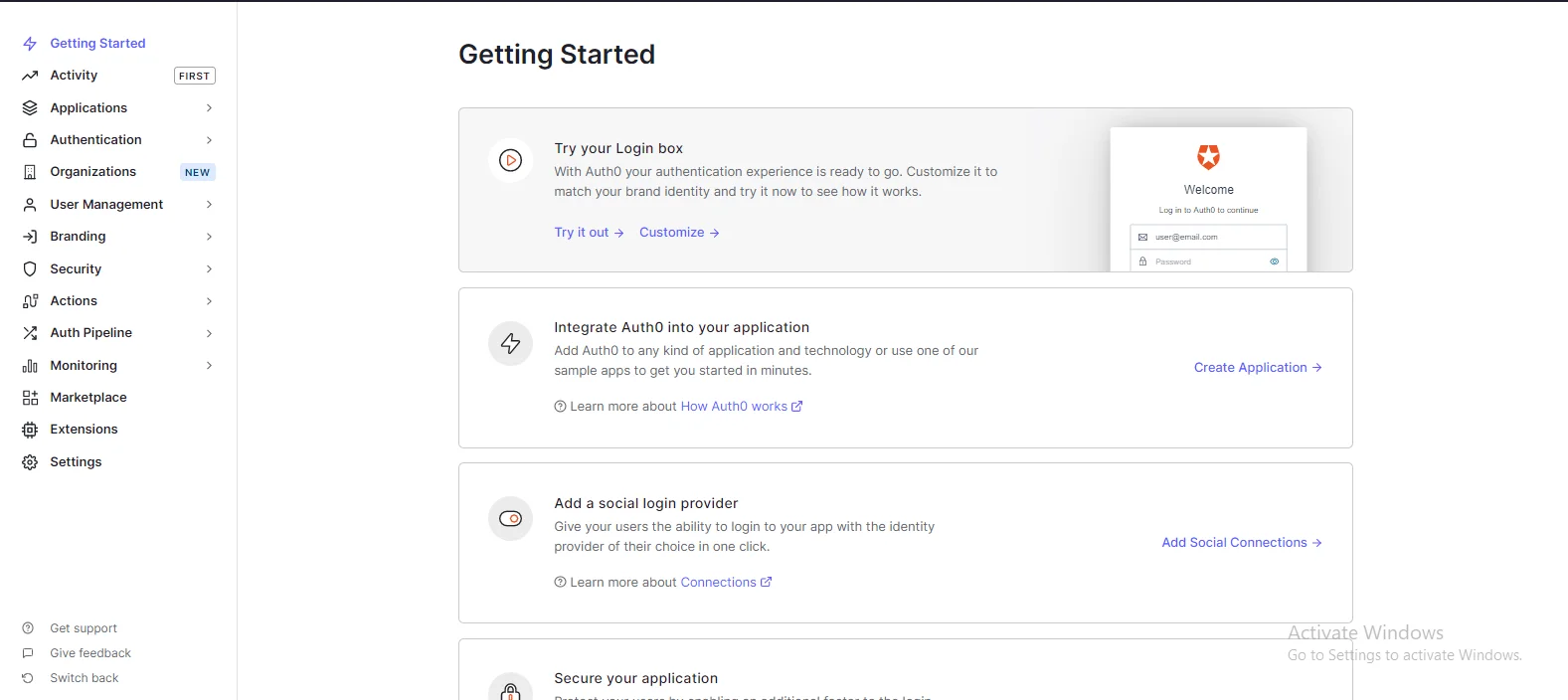Expand the User Management submenu chevron
The image size is (1568, 700).
pyautogui.click(x=209, y=205)
